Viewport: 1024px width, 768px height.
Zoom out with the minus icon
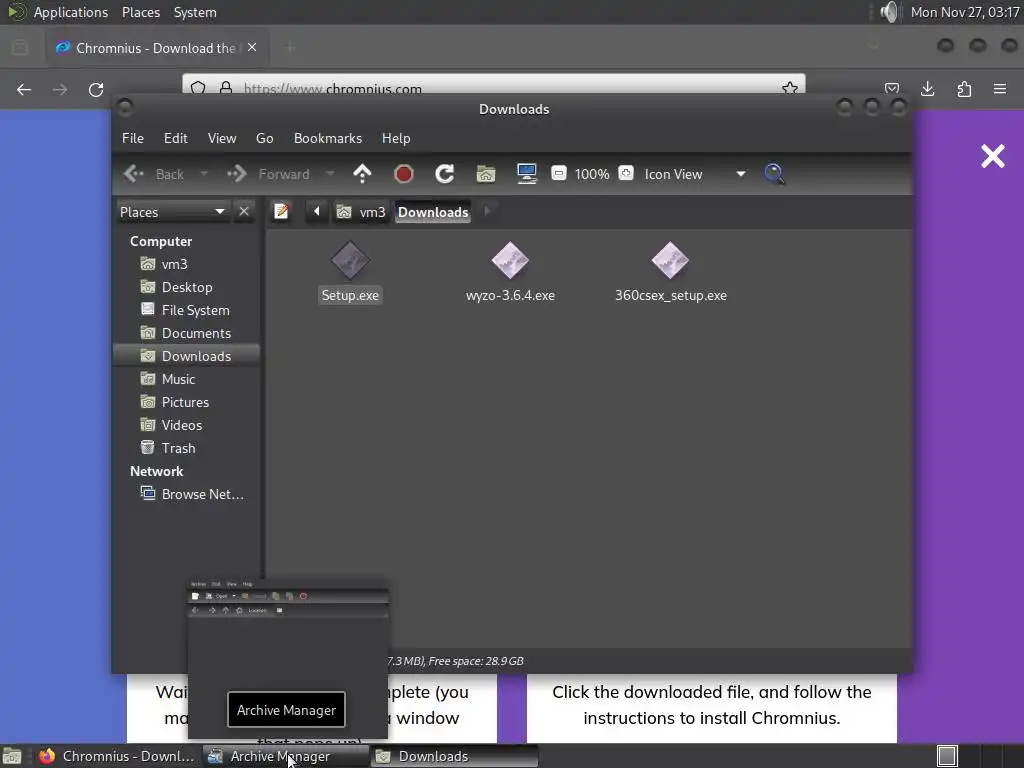559,173
